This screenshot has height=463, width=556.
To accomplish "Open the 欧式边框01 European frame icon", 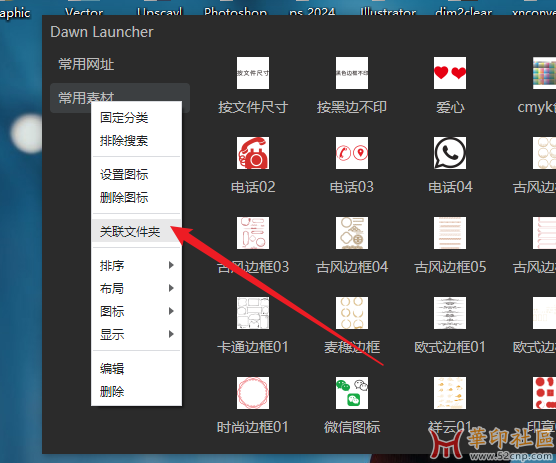I will (x=450, y=313).
